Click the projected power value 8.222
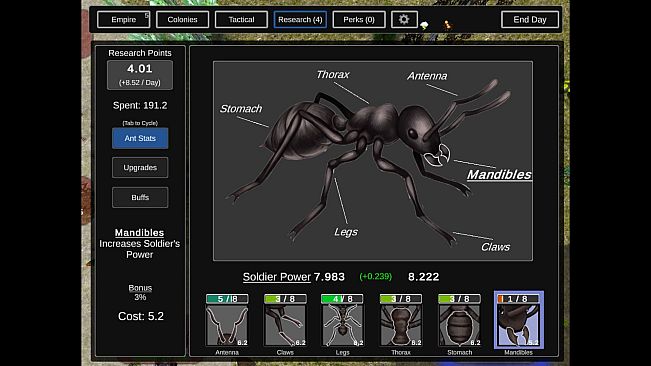 point(423,277)
